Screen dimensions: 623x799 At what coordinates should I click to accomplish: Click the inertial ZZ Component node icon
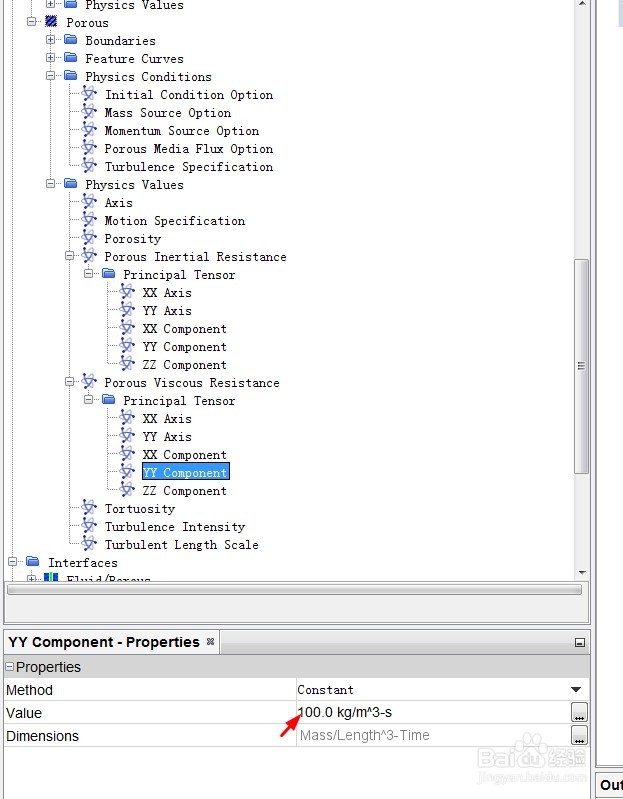click(127, 364)
